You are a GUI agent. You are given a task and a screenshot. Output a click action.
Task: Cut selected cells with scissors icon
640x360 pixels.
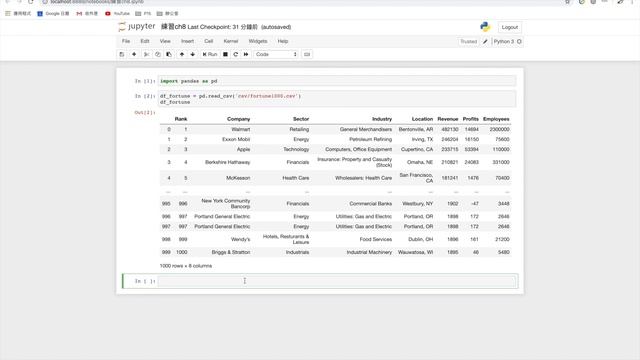[x=146, y=54]
